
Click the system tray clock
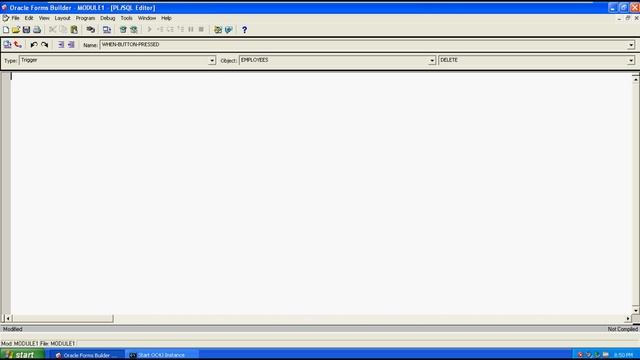coord(624,355)
